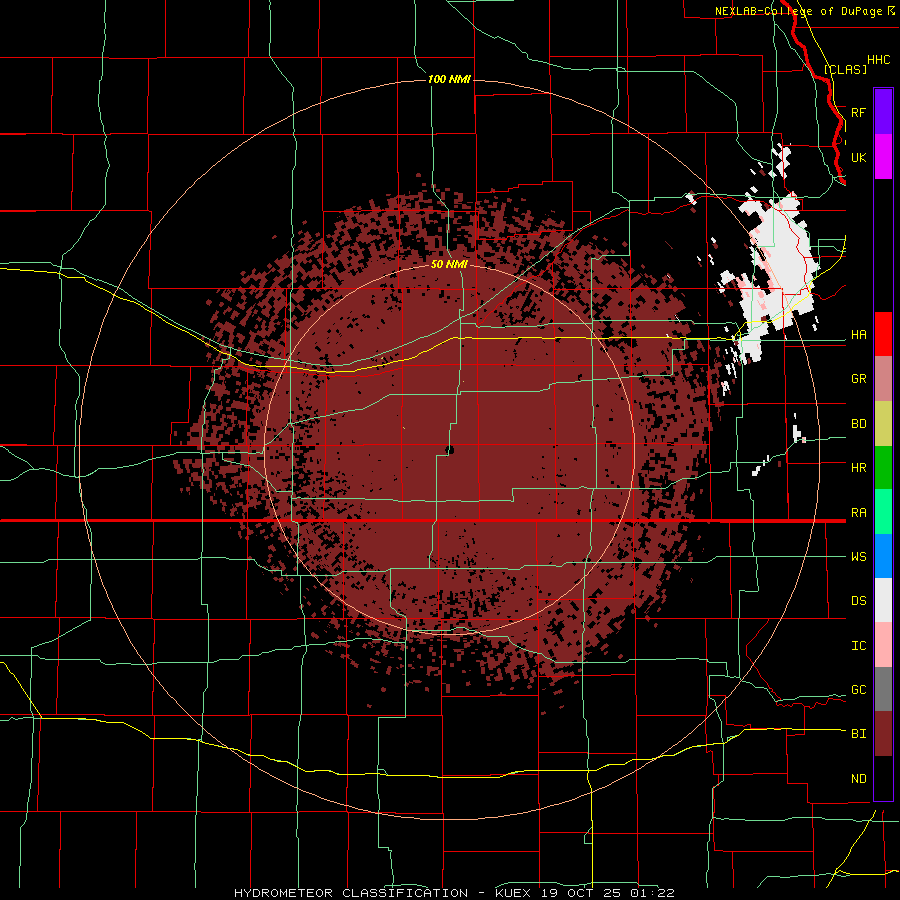The image size is (900, 900).
Task: Click the HHC product code label
Action: (878, 60)
